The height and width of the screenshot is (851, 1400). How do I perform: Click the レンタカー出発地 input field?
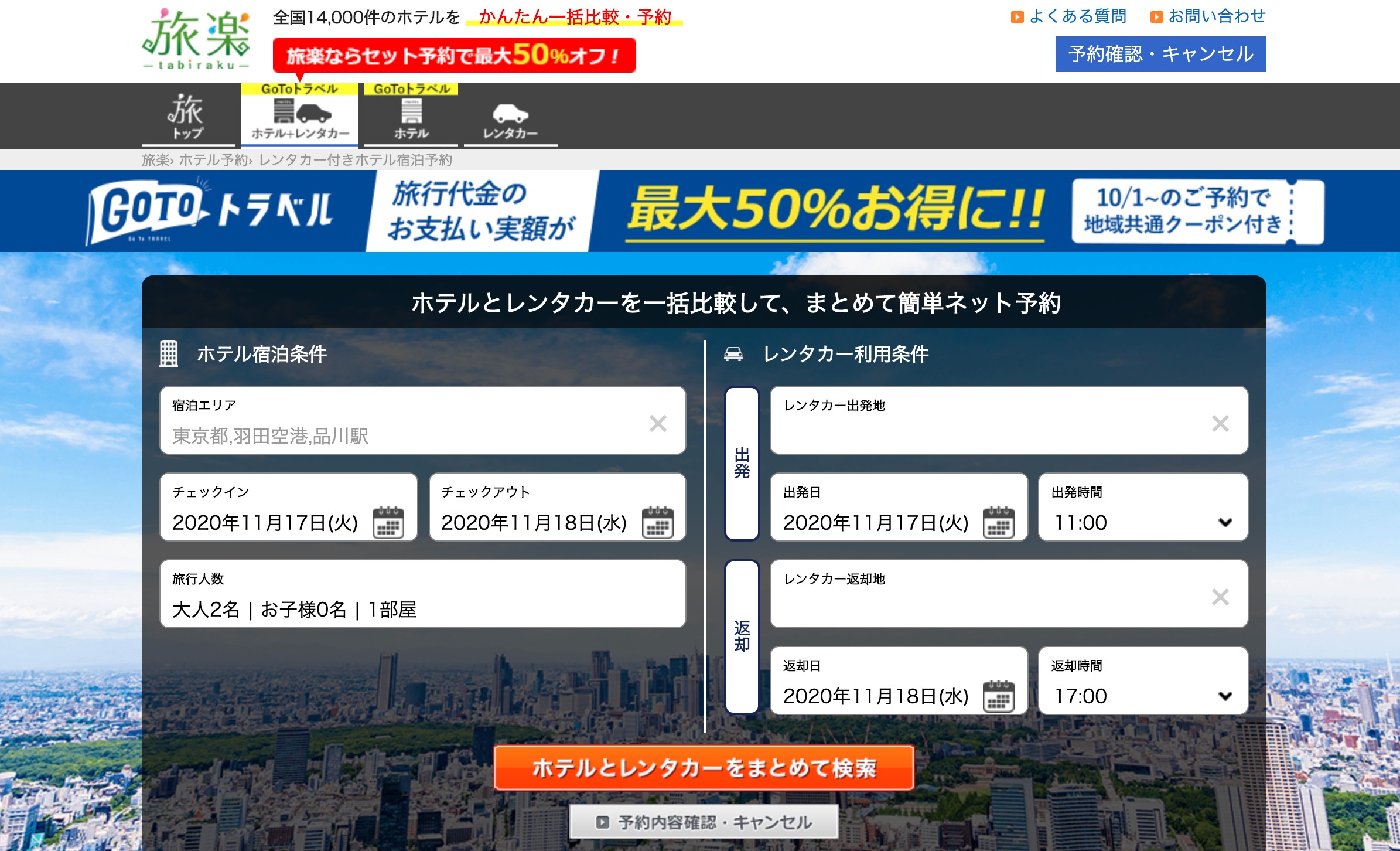click(1009, 420)
